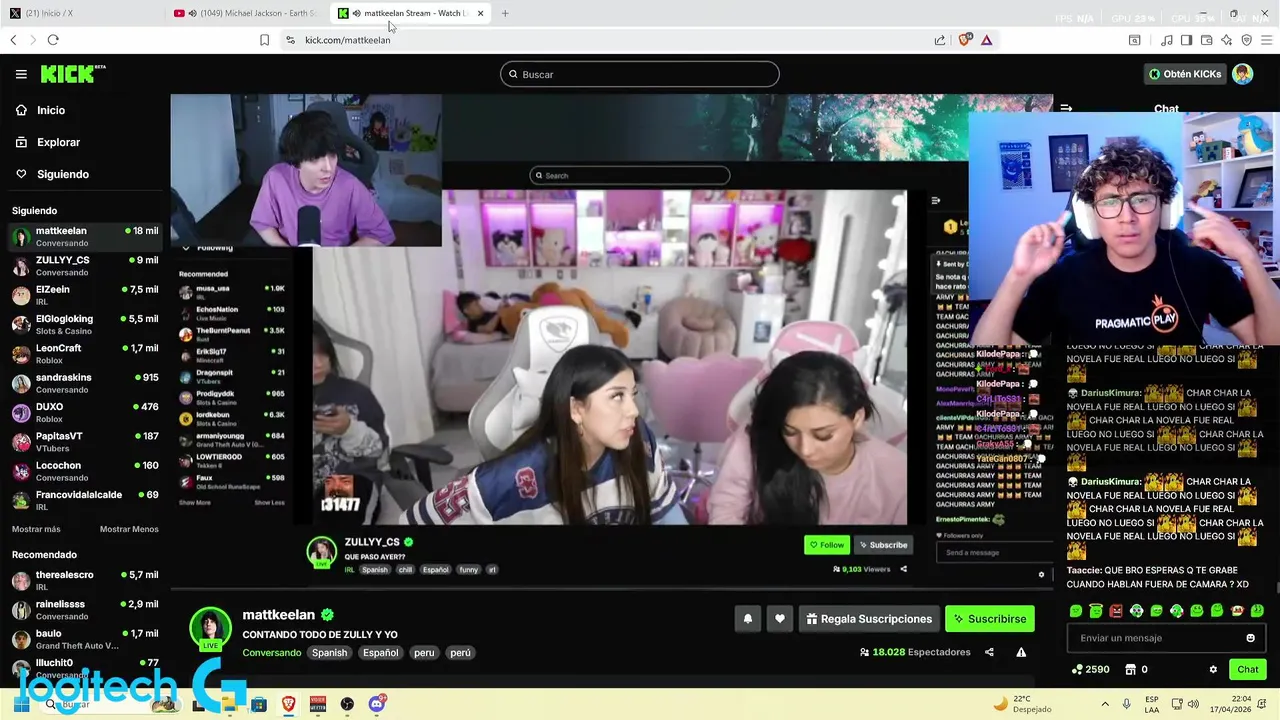Image resolution: width=1280 pixels, height=720 pixels.
Task: Open a new browser tab
Action: pyautogui.click(x=505, y=13)
